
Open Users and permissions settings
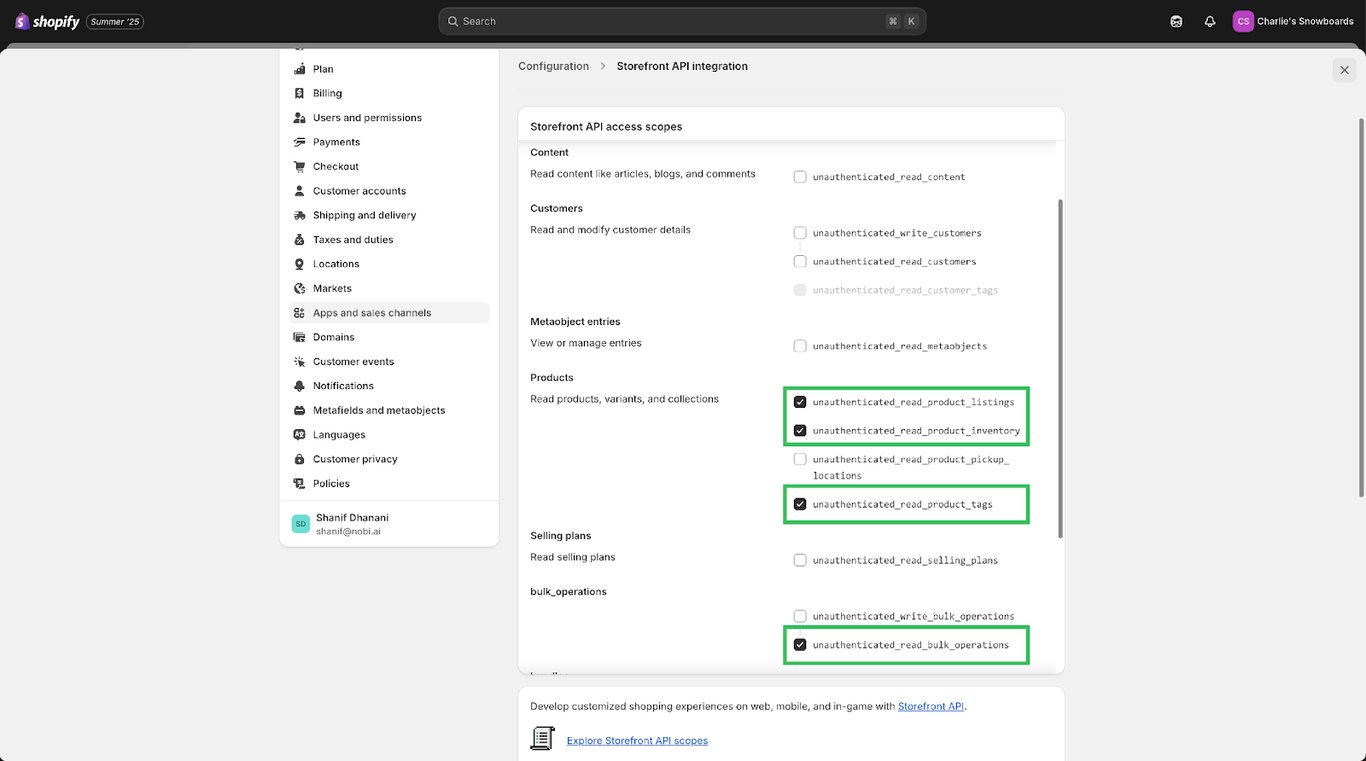389,118
